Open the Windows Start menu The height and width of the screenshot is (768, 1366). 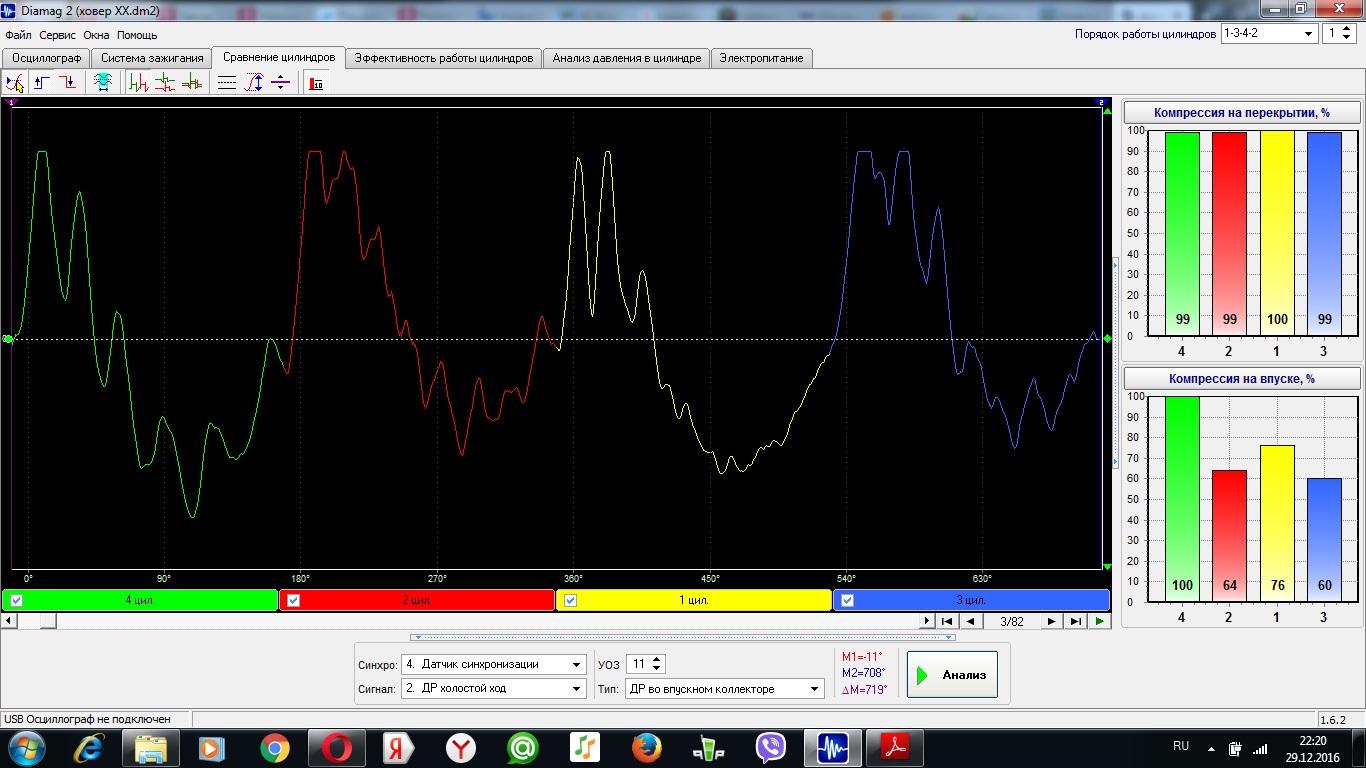(25, 747)
